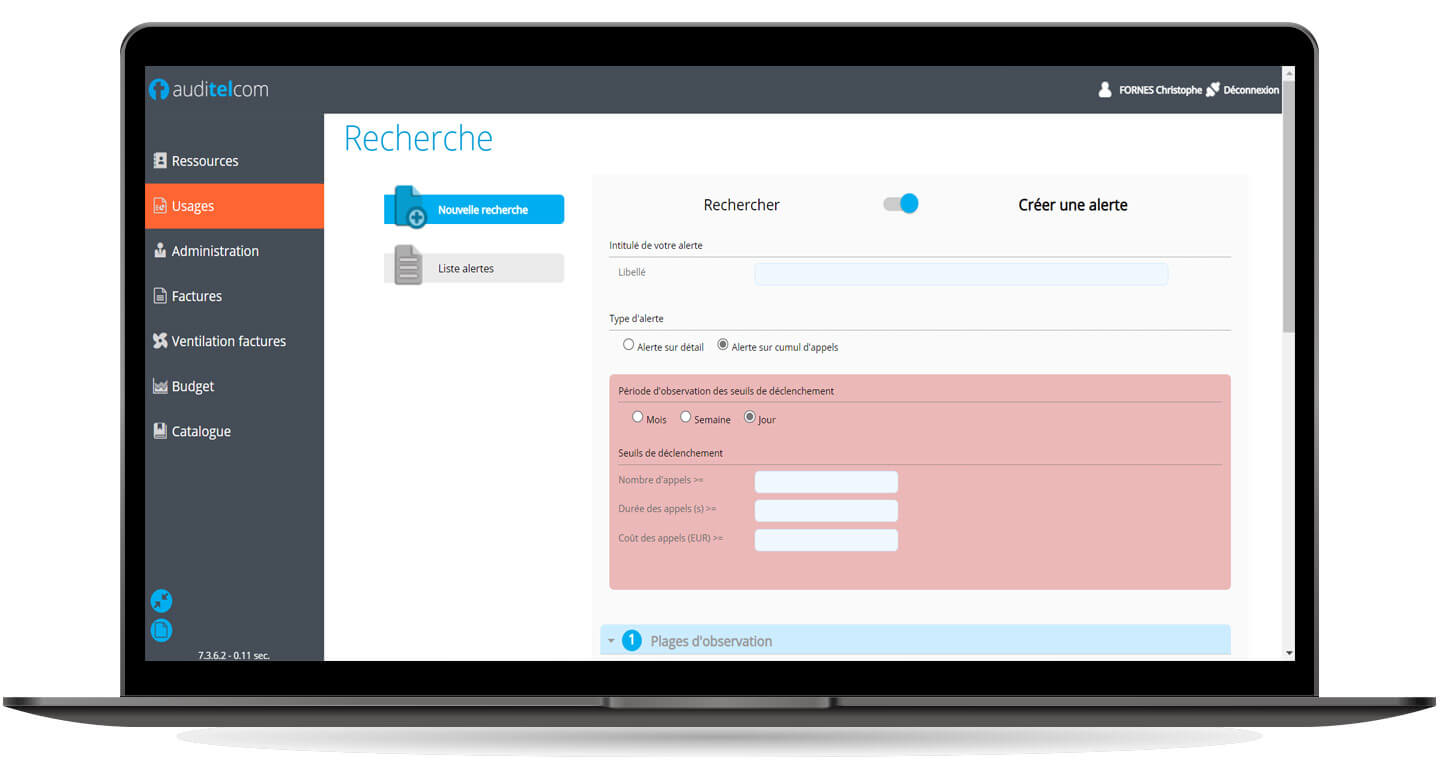Choose the Semaine radio option
Screen dimensions: 1440x780
pyautogui.click(x=686, y=417)
